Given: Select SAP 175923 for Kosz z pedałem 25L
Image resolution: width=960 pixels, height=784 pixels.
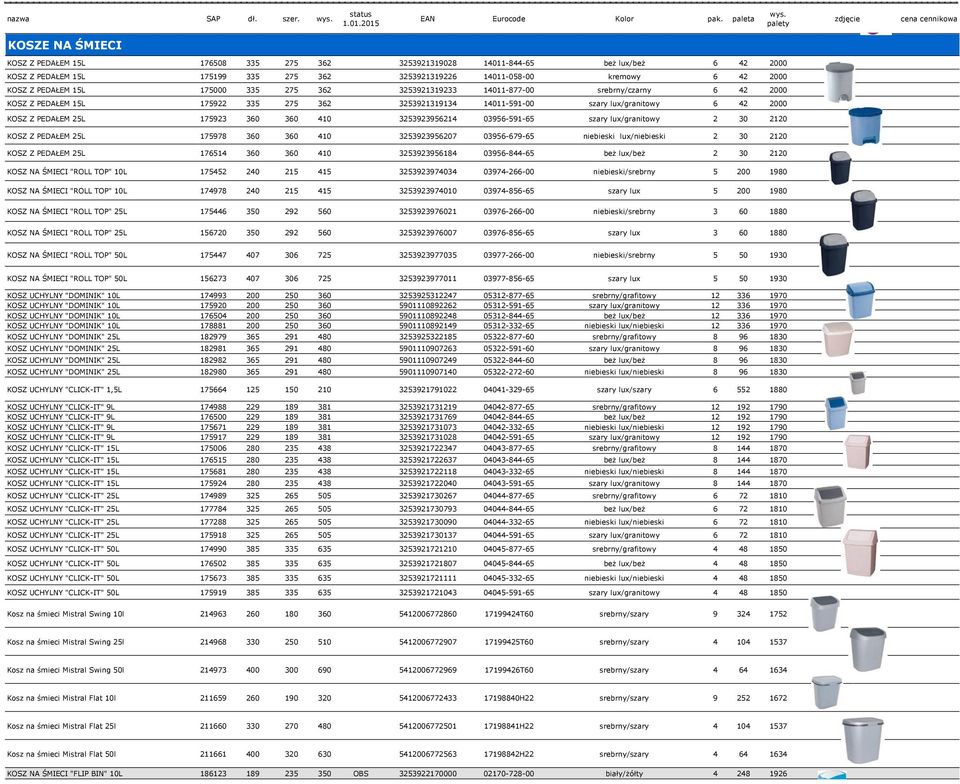Looking at the screenshot, I should (213, 119).
